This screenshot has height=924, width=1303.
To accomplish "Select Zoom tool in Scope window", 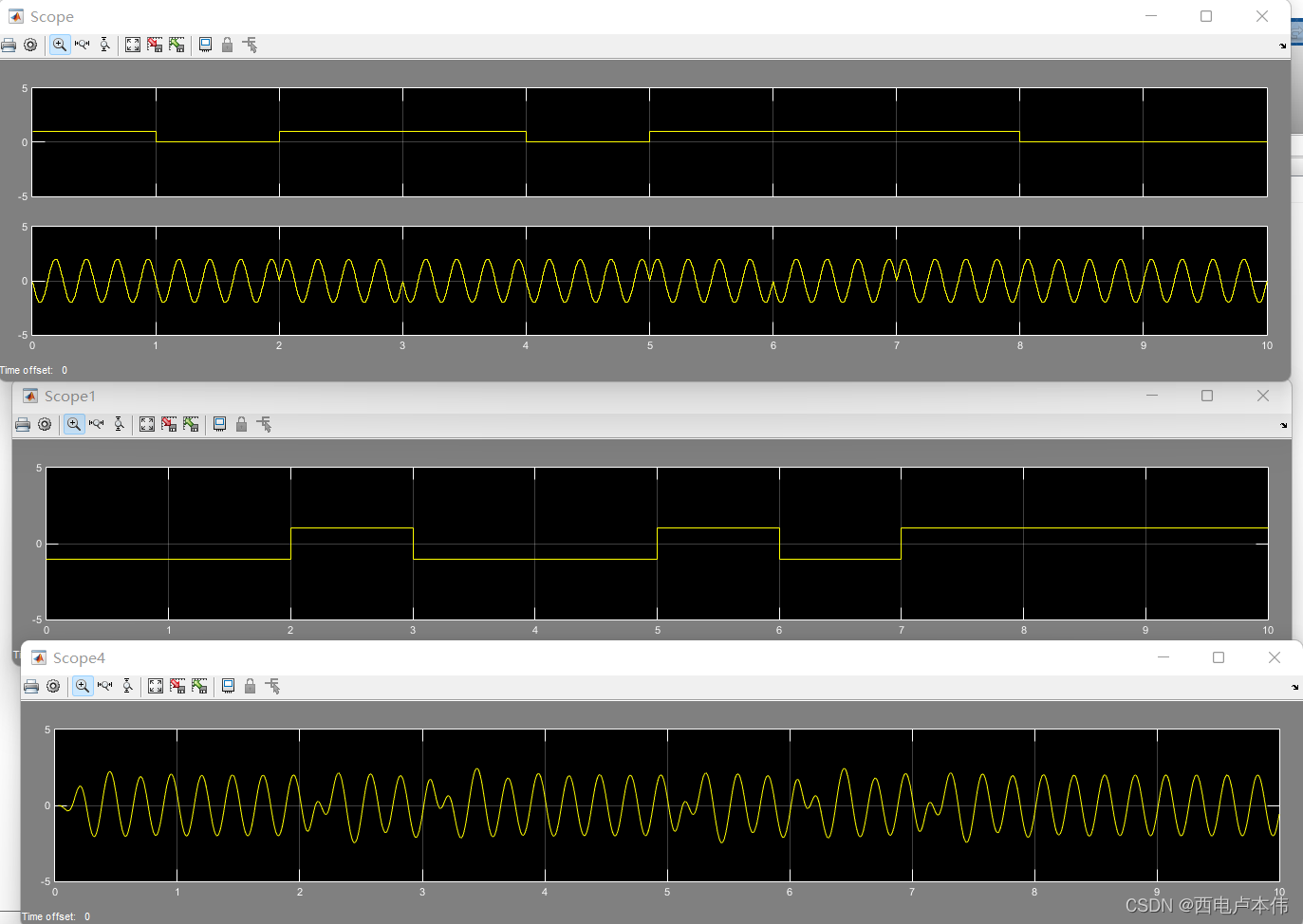I will [x=60, y=45].
